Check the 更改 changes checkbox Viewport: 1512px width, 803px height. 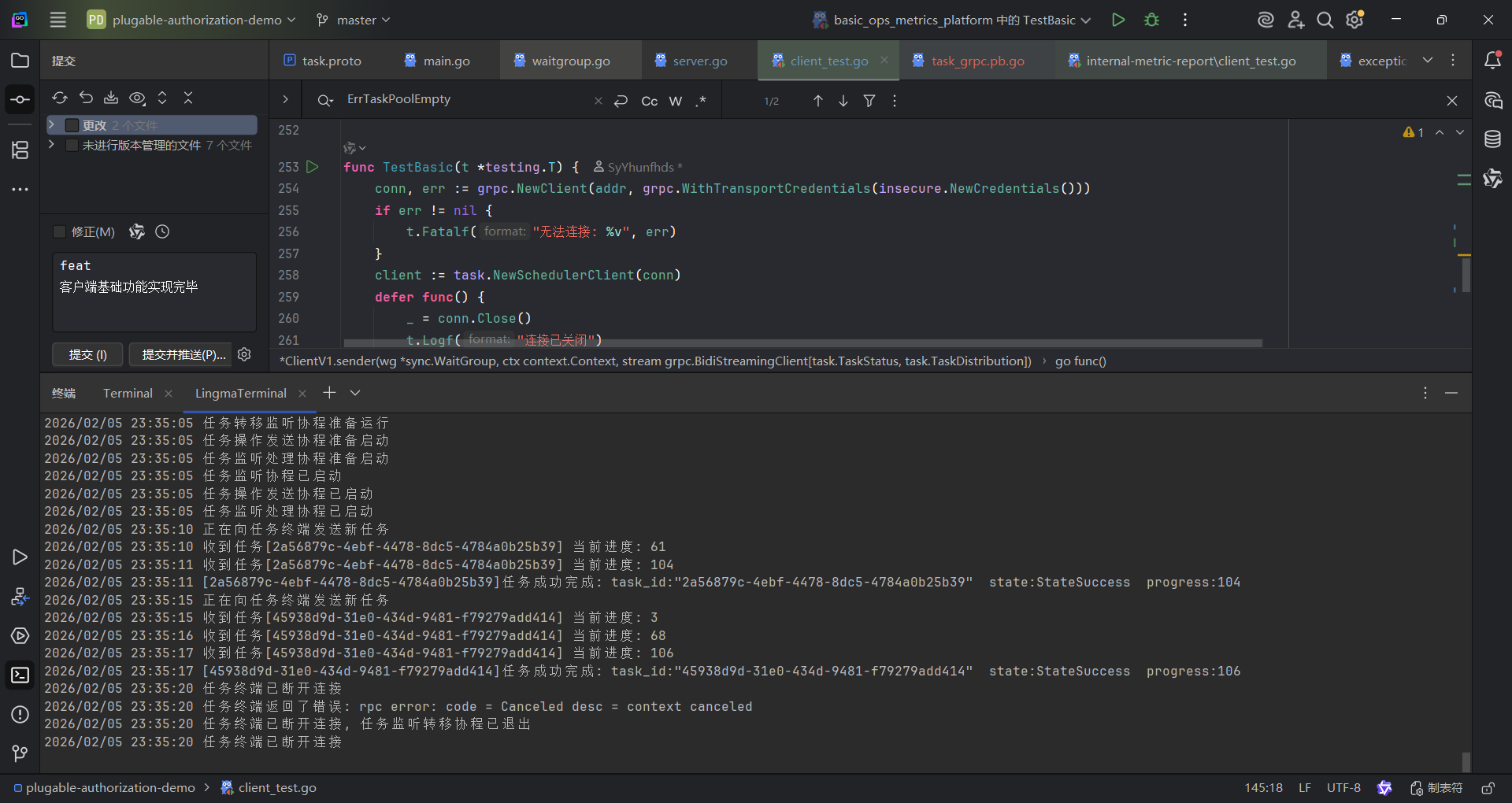point(72,125)
